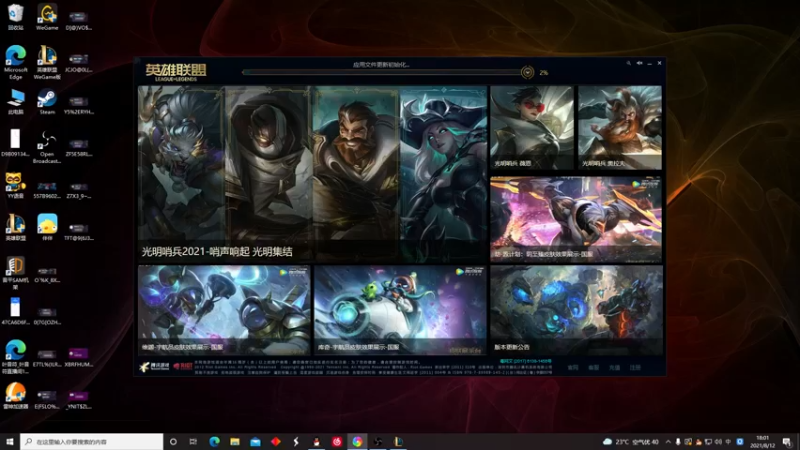Viewport: 800px width, 450px height.
Task: Click the 官网 link in launcher footer
Action: click(x=573, y=367)
